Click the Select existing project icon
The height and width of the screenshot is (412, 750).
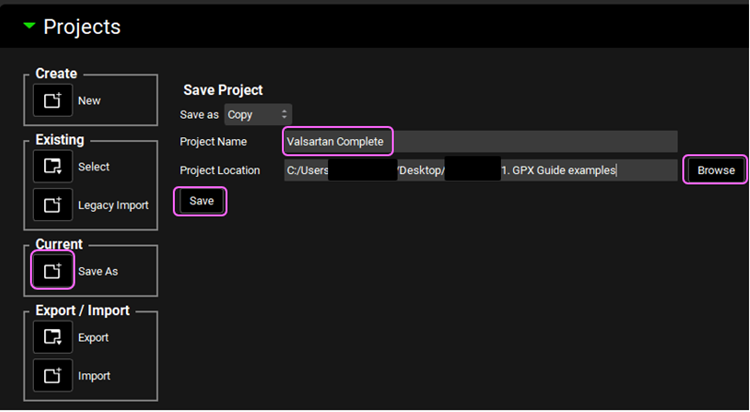53,167
